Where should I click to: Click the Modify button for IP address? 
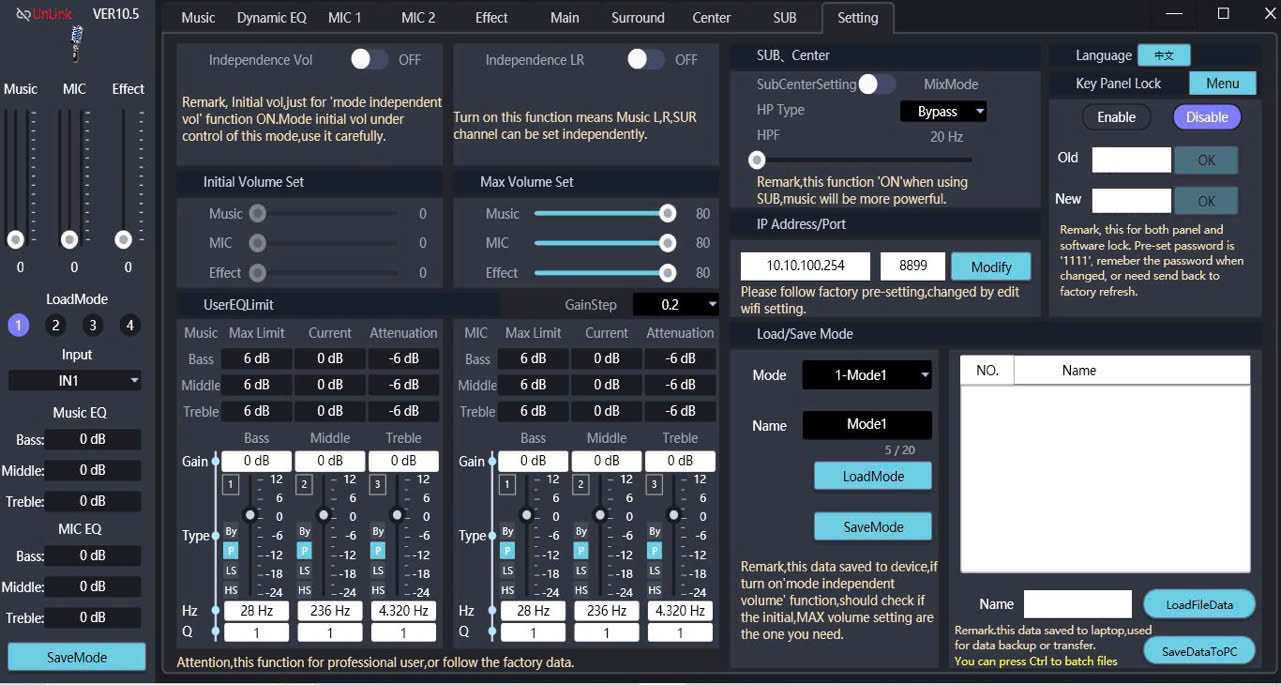pos(991,267)
